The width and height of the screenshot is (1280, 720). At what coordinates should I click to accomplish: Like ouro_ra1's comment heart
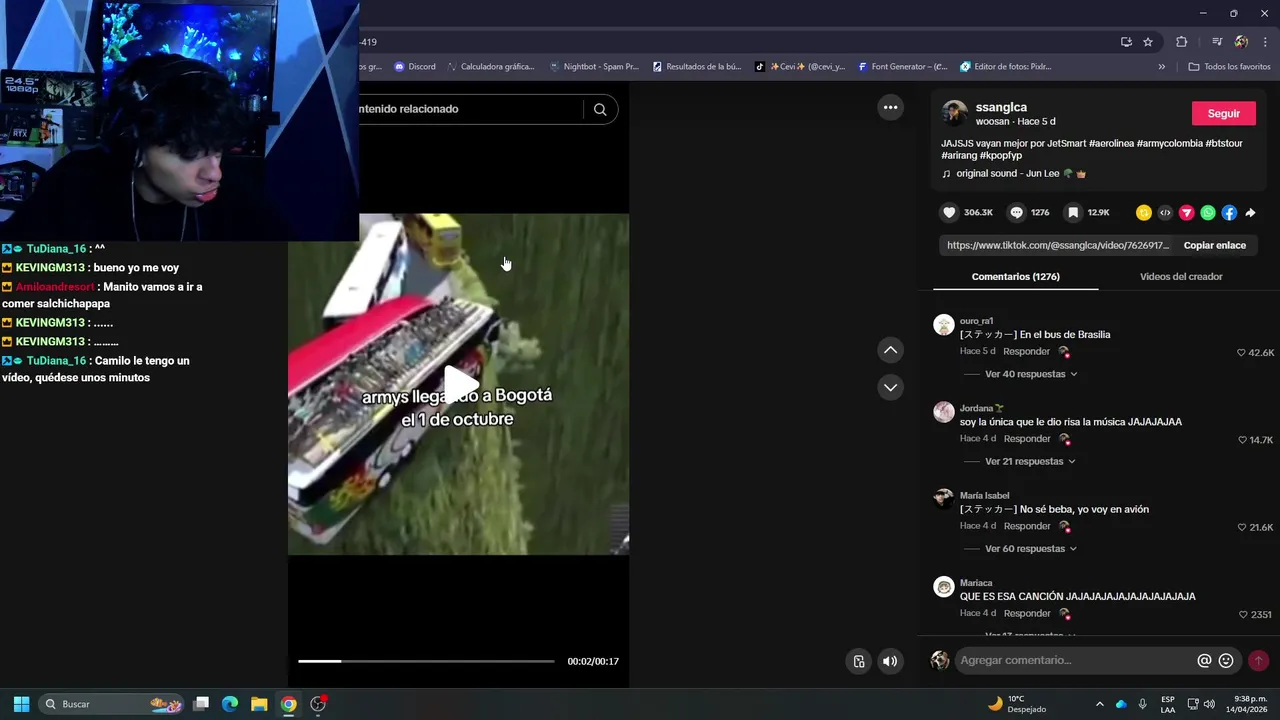[1241, 353]
